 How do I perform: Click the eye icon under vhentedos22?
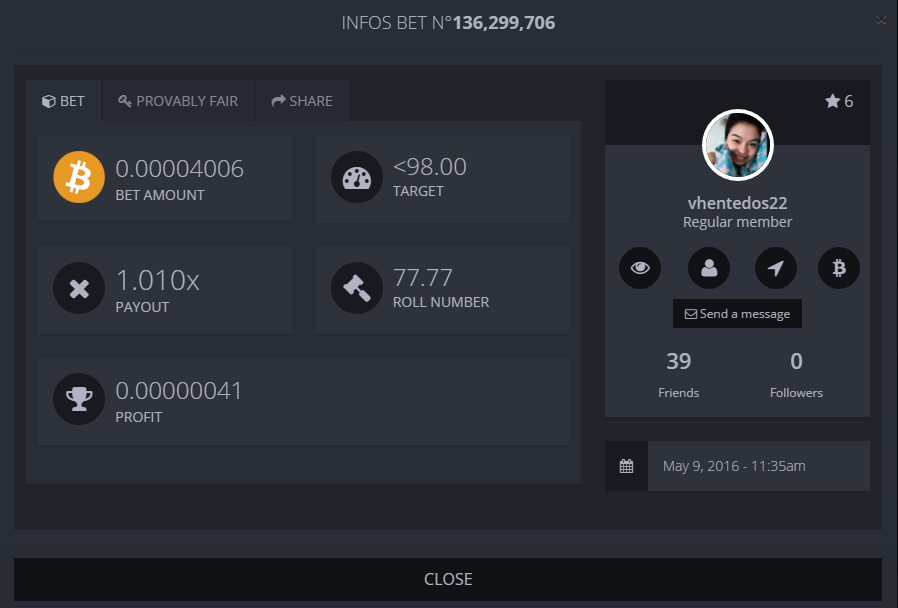(x=640, y=268)
